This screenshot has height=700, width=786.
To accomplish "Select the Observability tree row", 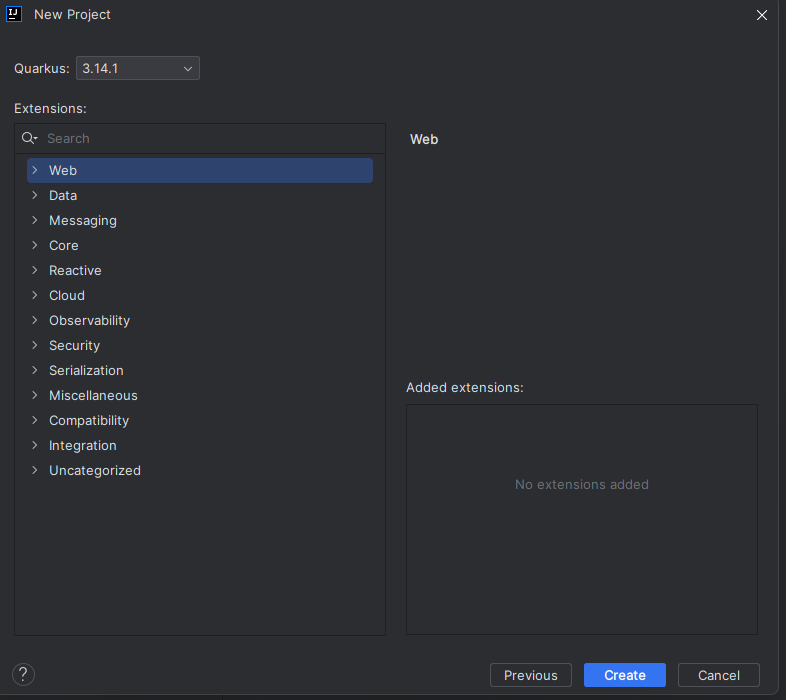I will 200,320.
